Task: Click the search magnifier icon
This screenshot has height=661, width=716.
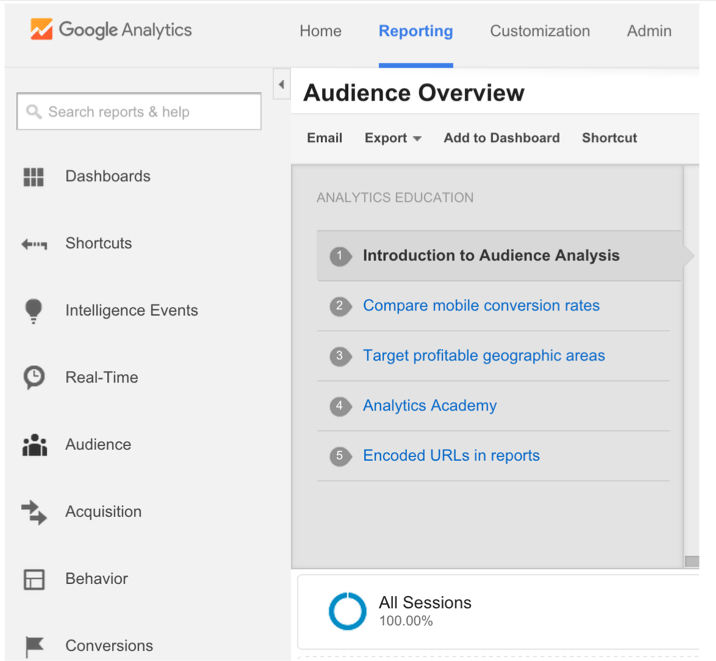Action: tap(34, 111)
